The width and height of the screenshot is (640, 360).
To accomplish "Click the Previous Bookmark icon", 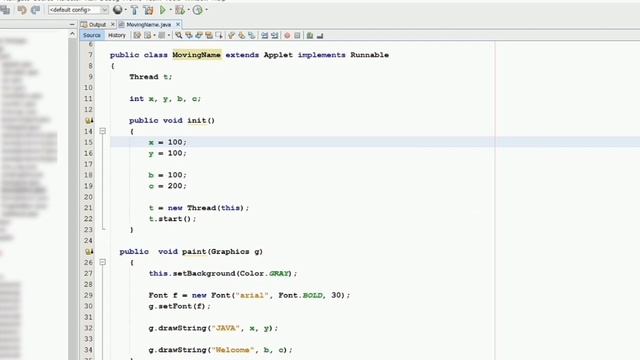I will [231, 36].
